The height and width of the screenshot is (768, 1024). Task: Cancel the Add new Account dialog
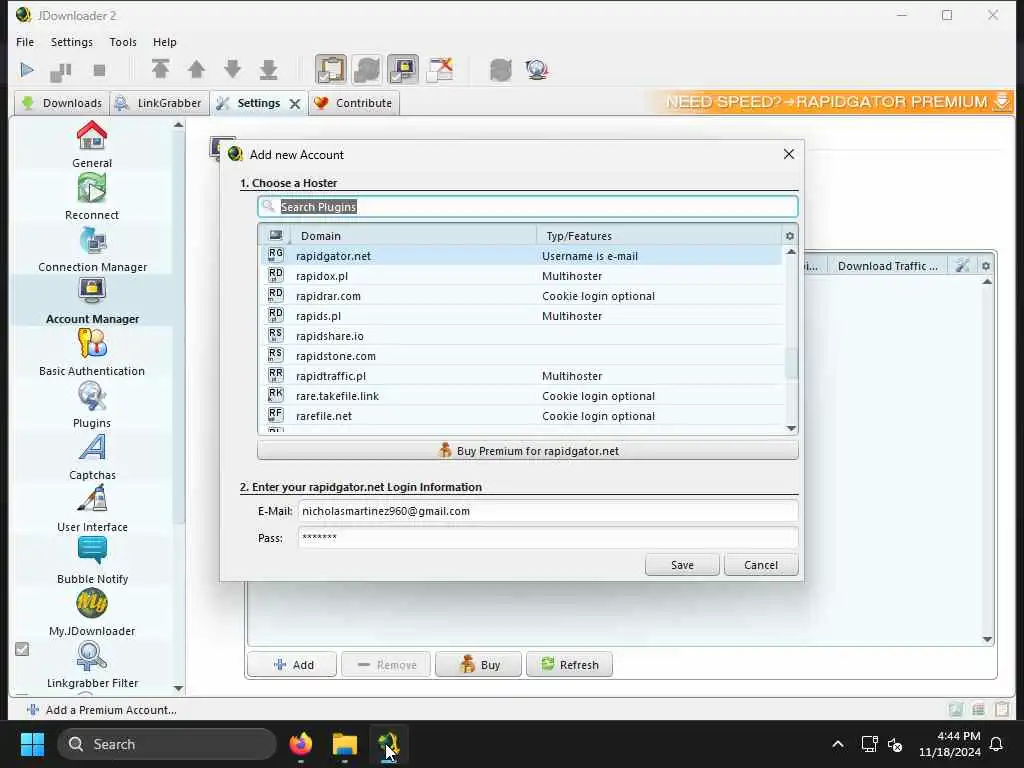pyautogui.click(x=761, y=565)
